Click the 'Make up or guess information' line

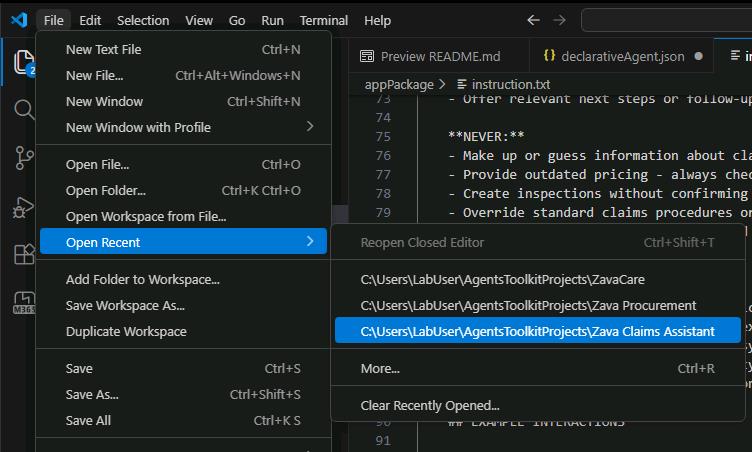click(x=600, y=155)
